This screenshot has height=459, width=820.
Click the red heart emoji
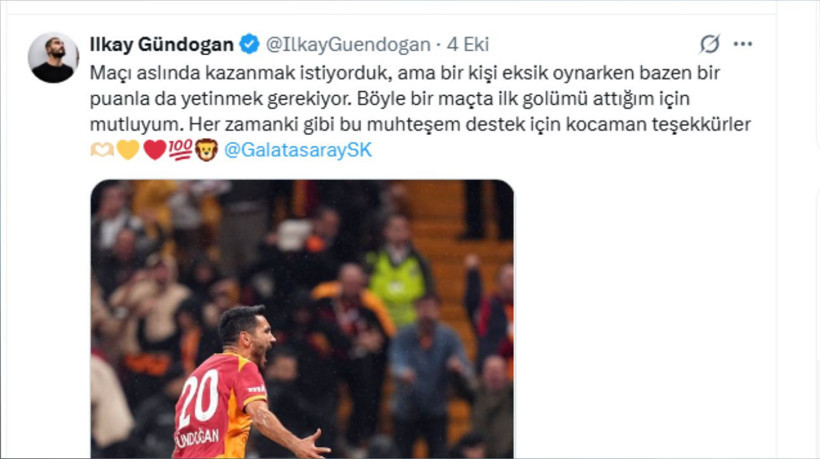(x=155, y=150)
